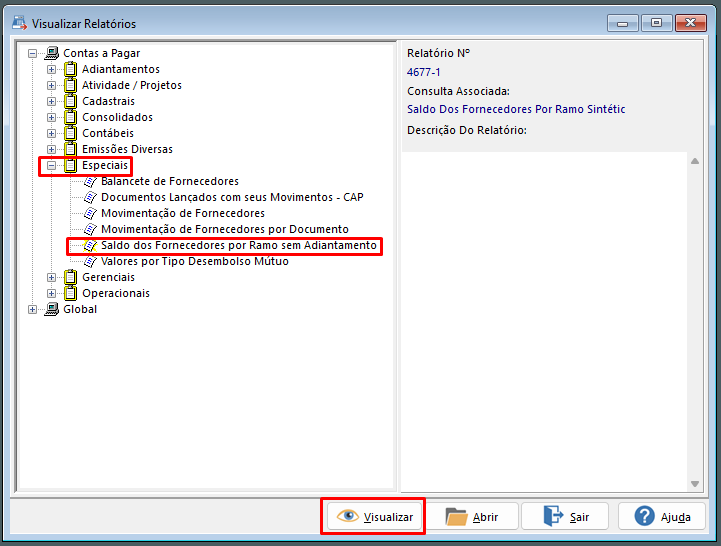Click the Sair button
721x546 pixels.
565,517
